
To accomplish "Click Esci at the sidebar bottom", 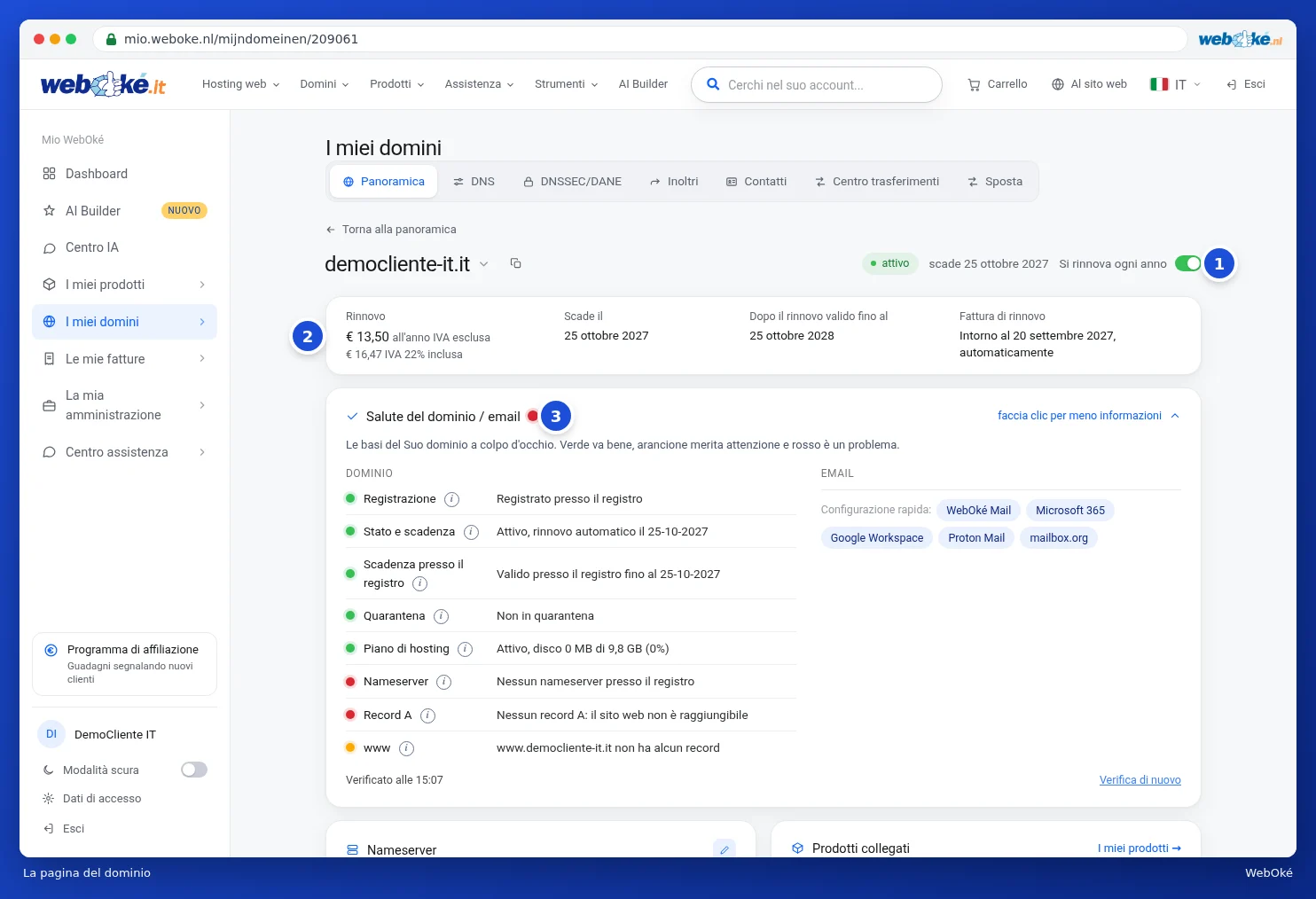I will [64, 829].
